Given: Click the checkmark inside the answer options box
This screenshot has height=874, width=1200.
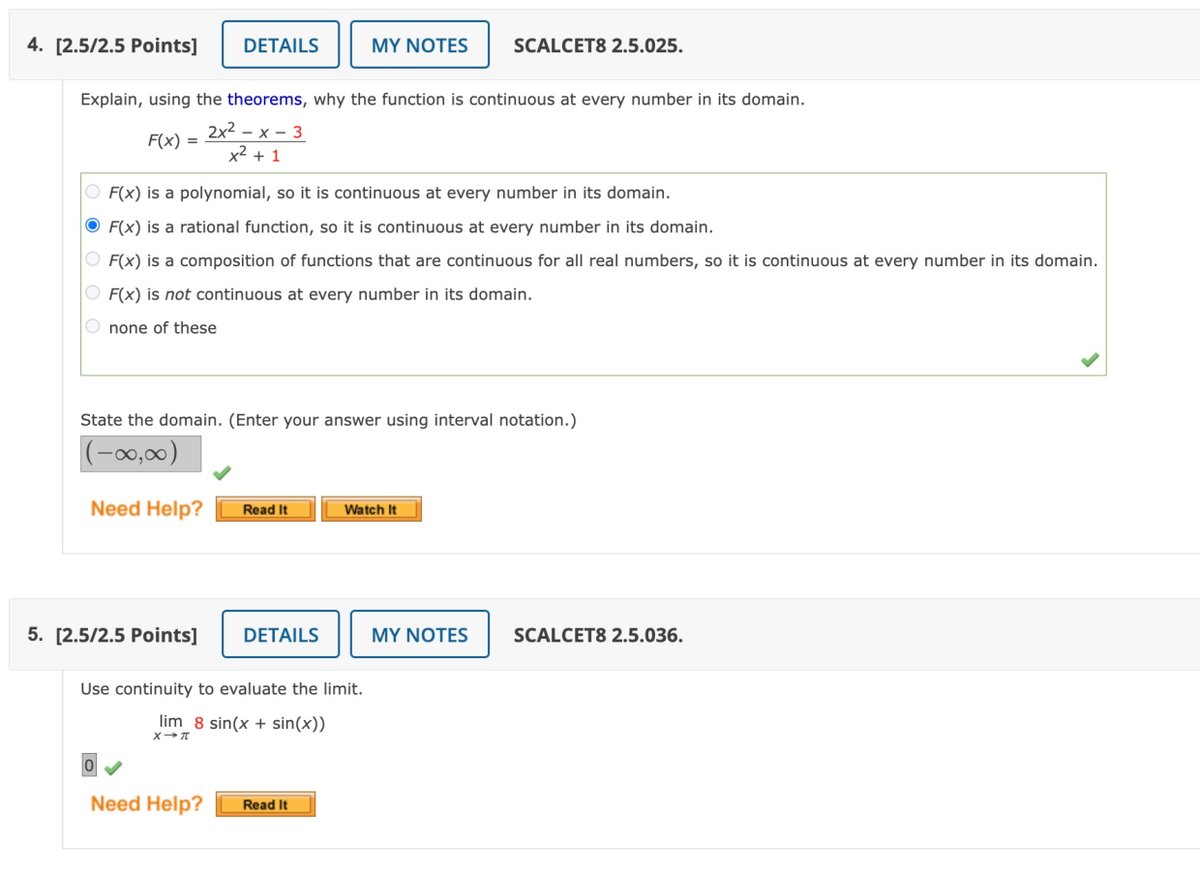Looking at the screenshot, I should pyautogui.click(x=1090, y=358).
